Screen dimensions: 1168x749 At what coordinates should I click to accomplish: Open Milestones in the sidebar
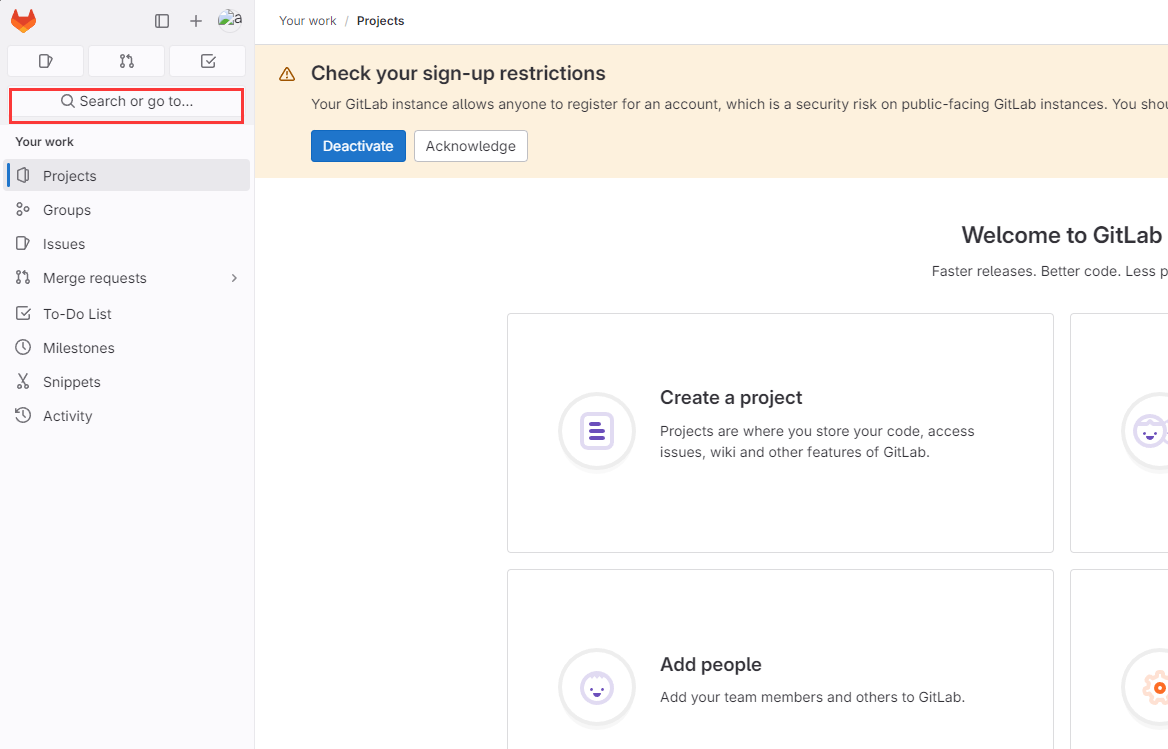127,348
